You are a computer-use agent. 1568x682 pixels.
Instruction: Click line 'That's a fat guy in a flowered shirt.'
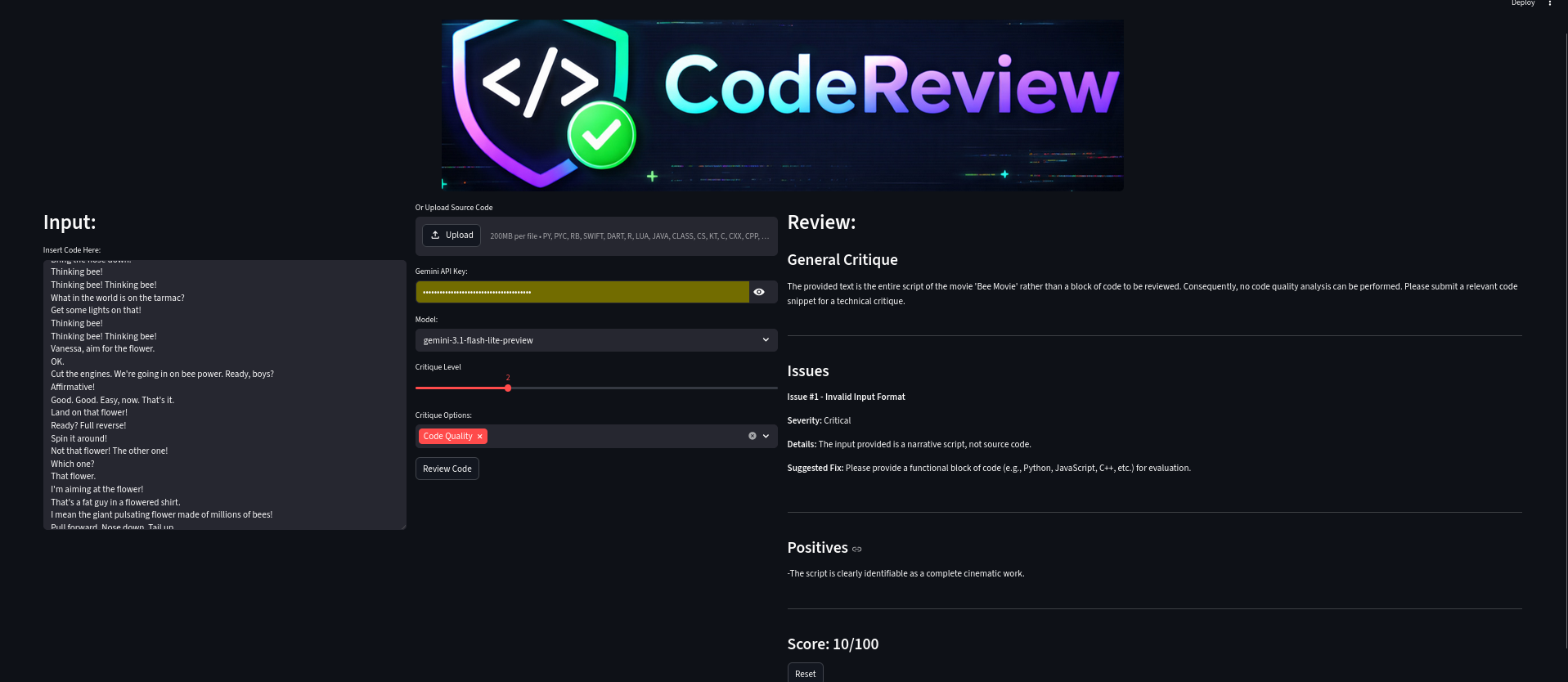[115, 502]
